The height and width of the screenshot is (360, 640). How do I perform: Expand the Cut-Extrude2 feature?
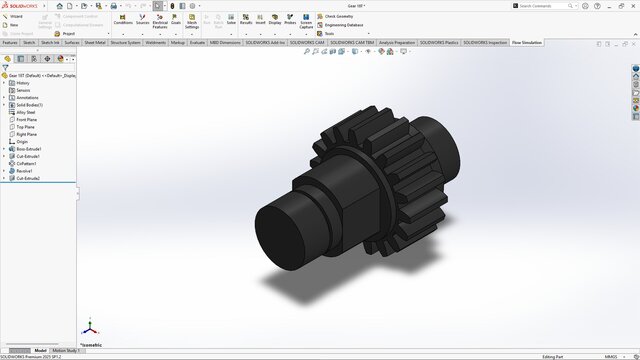[4, 178]
